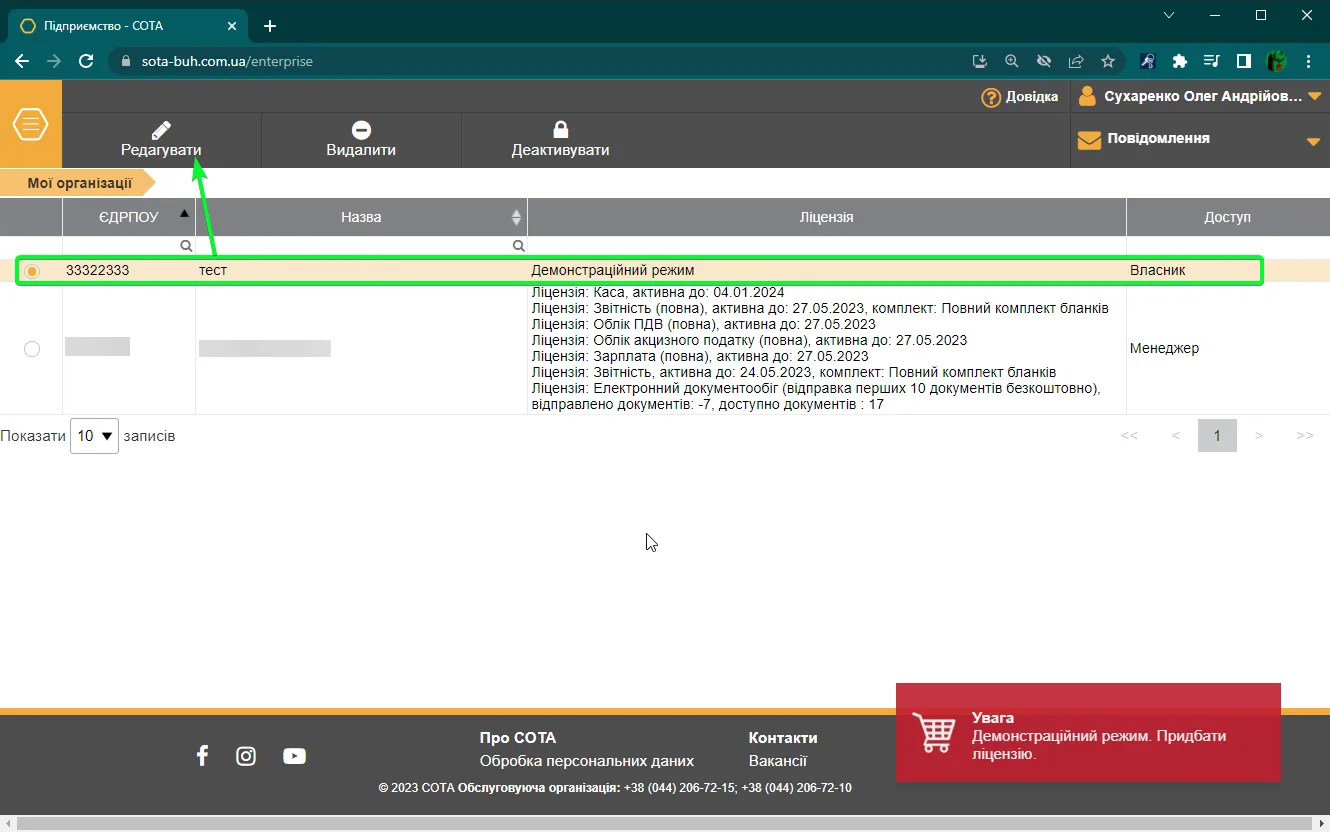The width and height of the screenshot is (1330, 832).
Task: Open the Instagram footer icon
Action: pos(246,756)
